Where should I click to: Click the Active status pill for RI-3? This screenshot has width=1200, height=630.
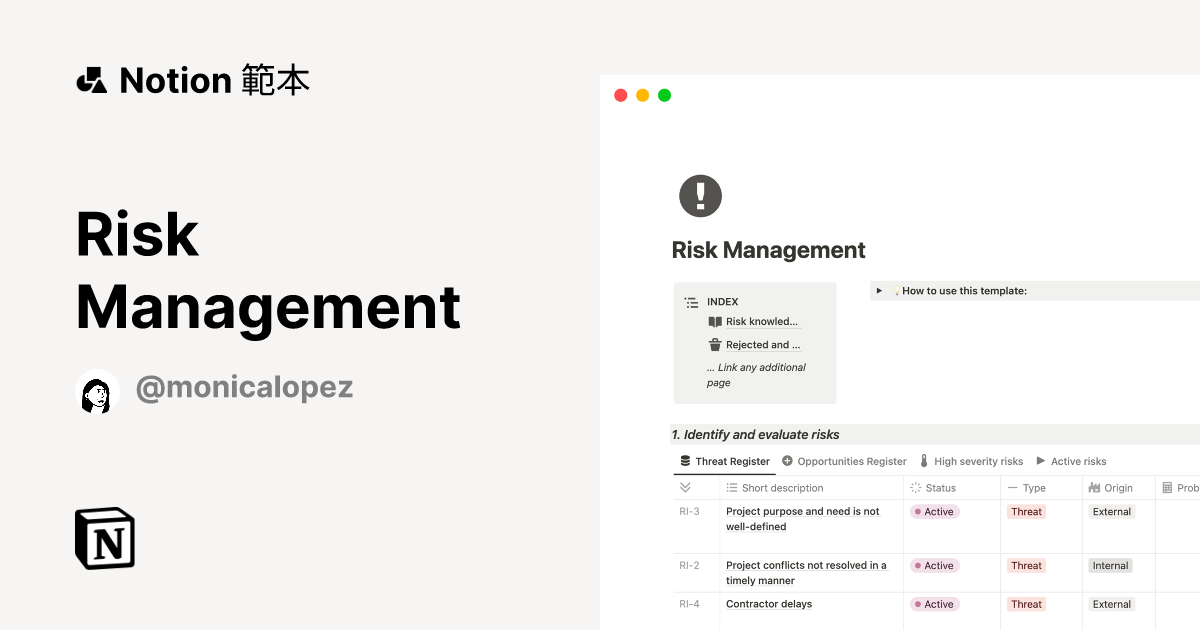(934, 511)
